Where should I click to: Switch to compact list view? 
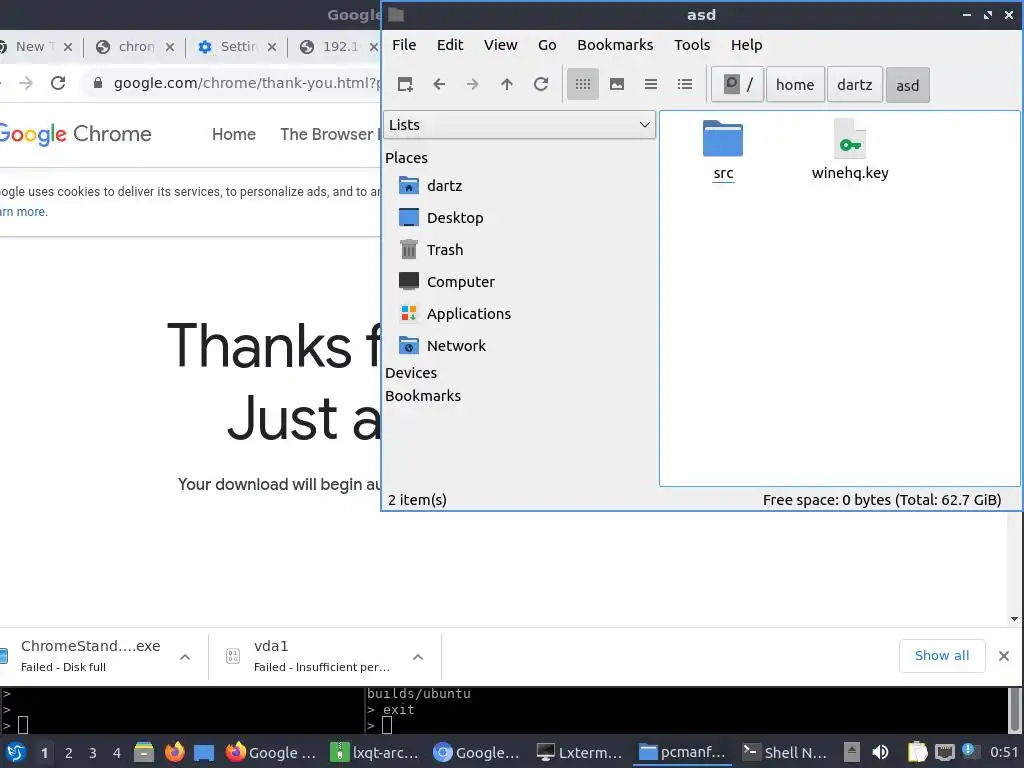coord(650,84)
